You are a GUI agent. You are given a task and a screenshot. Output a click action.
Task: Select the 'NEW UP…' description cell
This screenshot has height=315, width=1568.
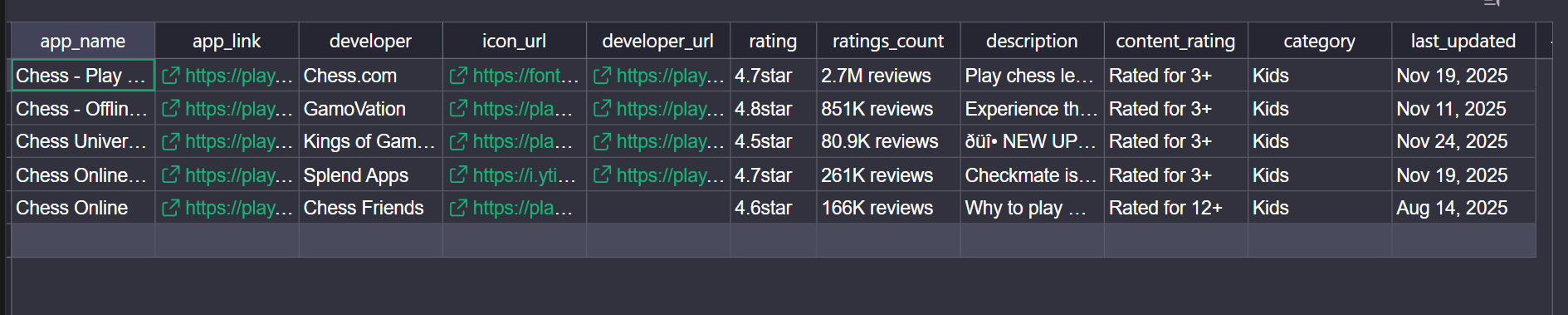[x=1032, y=142]
